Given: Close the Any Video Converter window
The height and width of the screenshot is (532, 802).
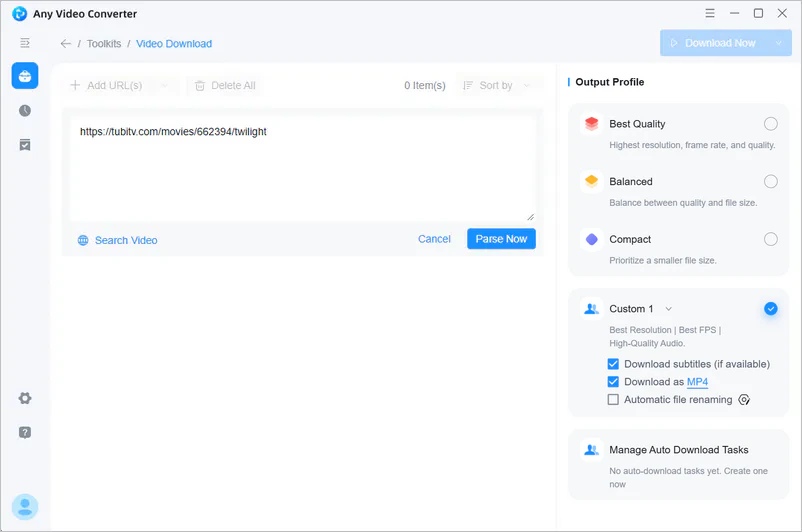Looking at the screenshot, I should [782, 13].
